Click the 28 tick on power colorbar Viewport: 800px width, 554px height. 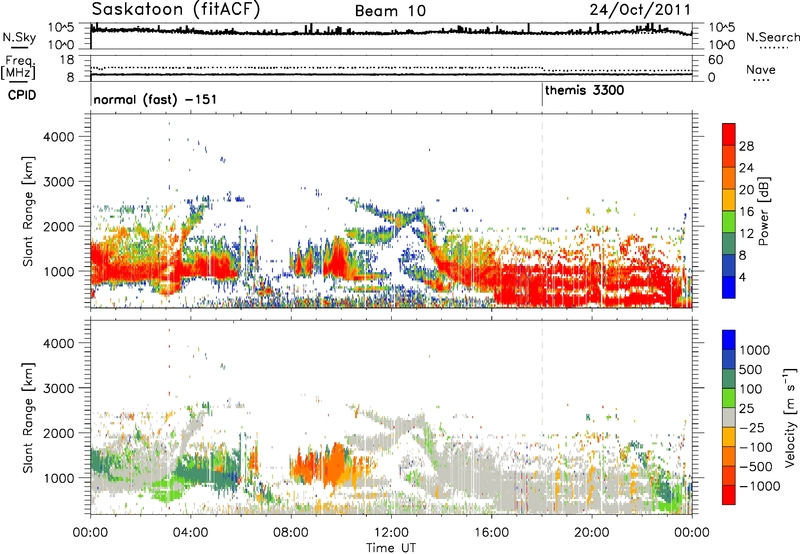746,146
